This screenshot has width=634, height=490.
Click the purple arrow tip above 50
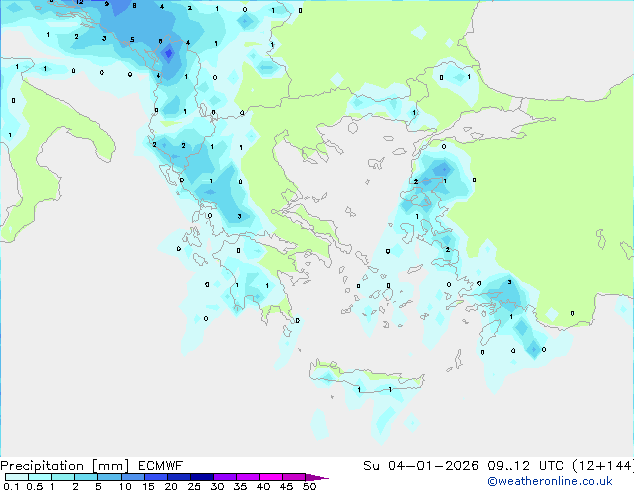pyautogui.click(x=317, y=477)
